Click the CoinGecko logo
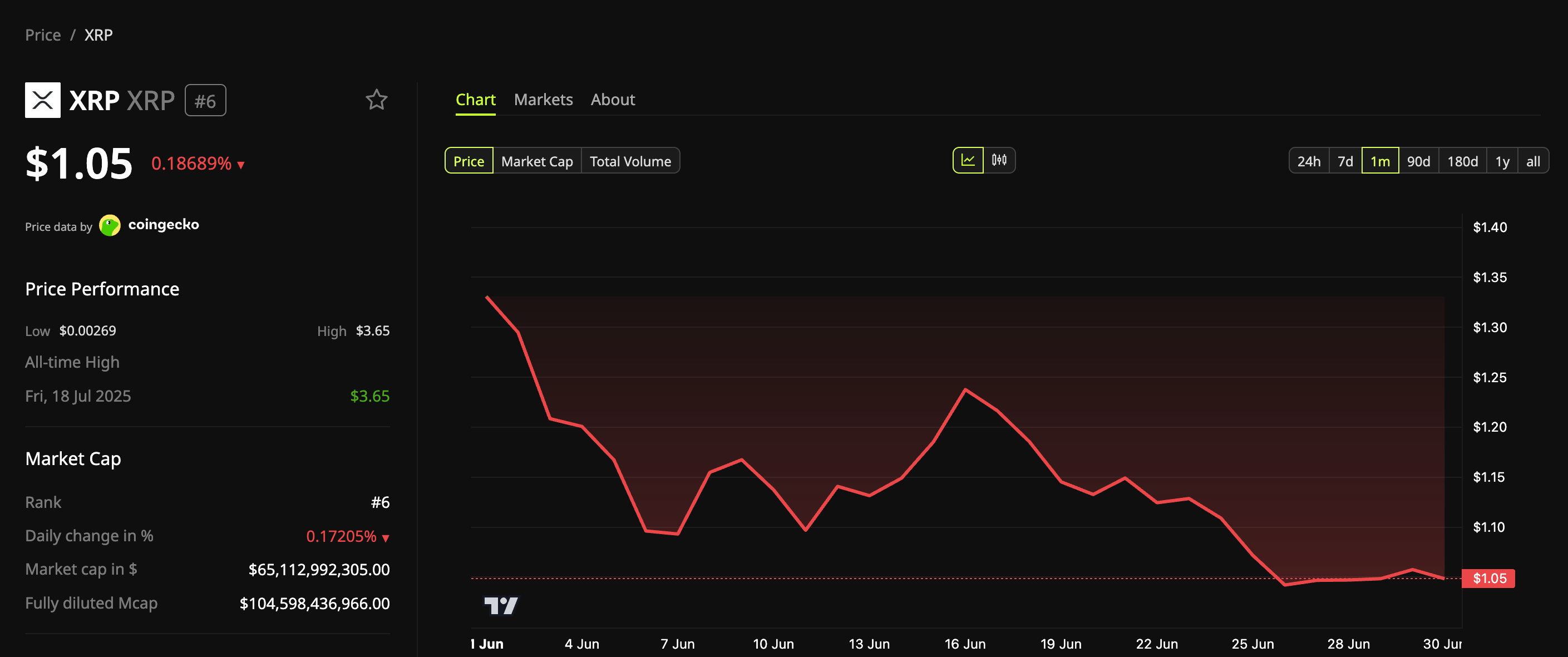 pyautogui.click(x=149, y=225)
